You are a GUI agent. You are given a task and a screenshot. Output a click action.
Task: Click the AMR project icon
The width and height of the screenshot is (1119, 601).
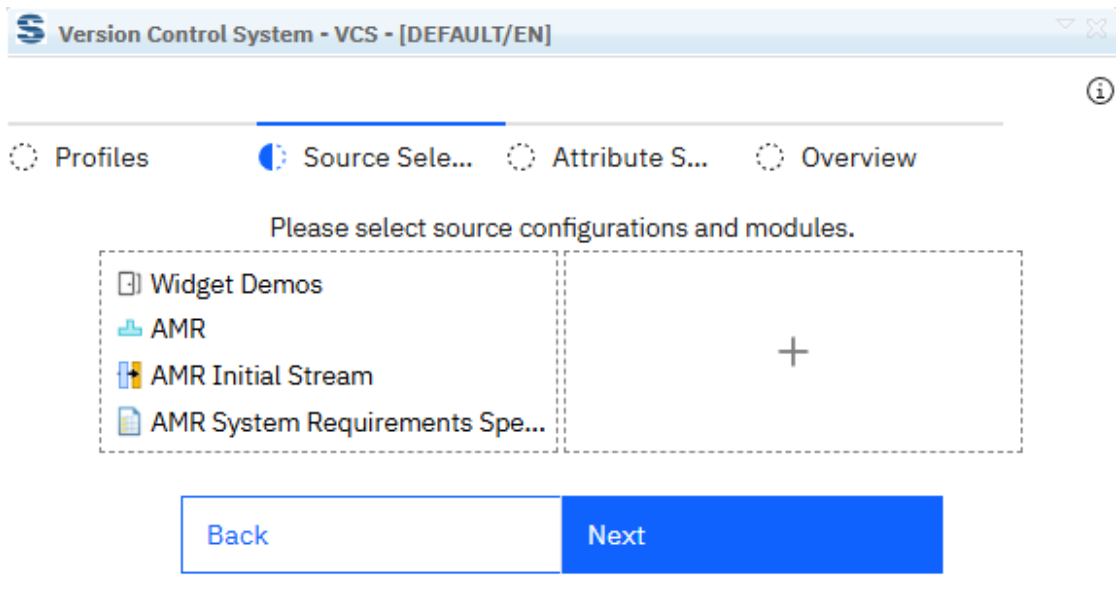[129, 329]
